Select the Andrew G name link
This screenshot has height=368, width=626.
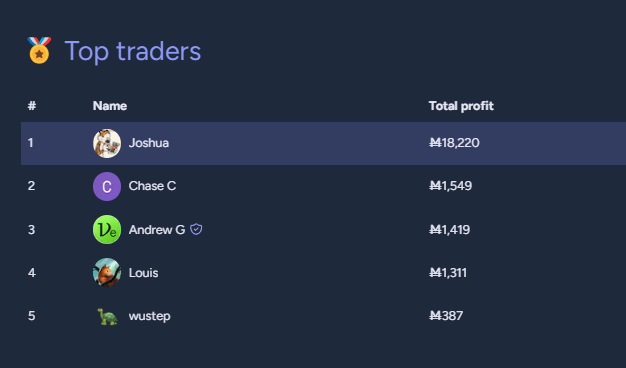click(157, 230)
